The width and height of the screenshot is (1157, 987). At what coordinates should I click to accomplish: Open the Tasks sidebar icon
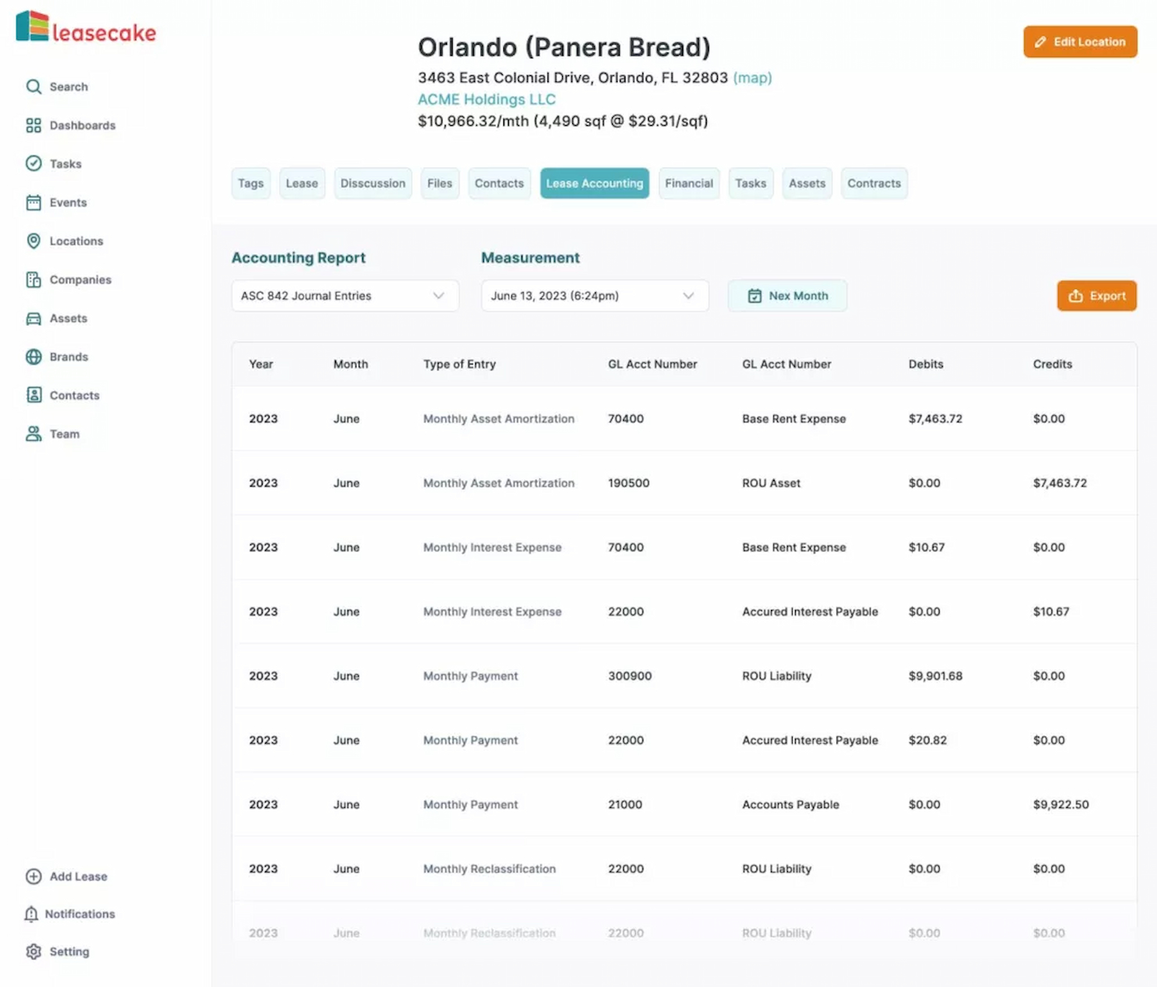pos(33,163)
